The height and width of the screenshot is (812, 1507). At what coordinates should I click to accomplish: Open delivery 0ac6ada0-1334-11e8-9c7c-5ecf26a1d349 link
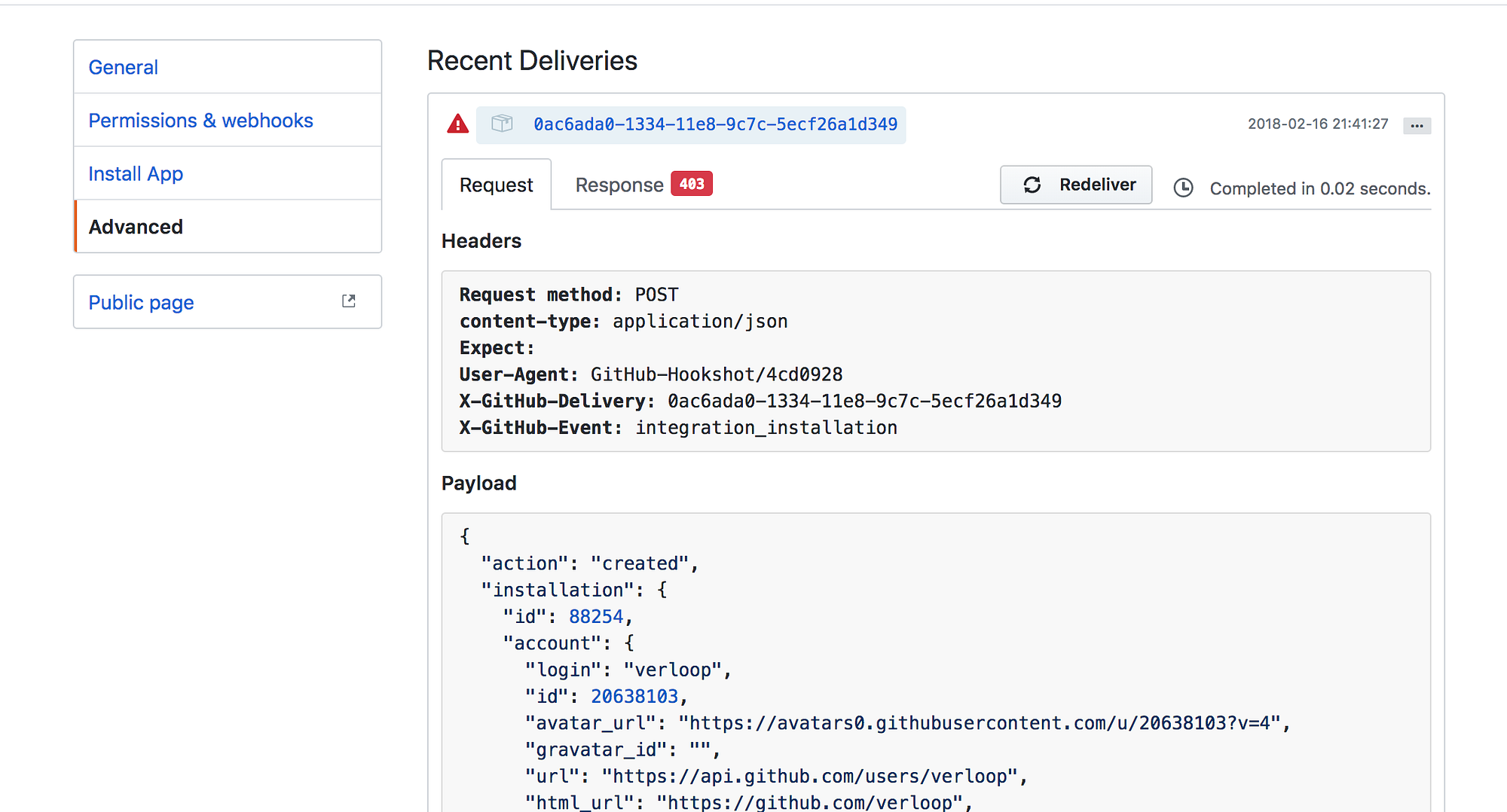point(716,124)
